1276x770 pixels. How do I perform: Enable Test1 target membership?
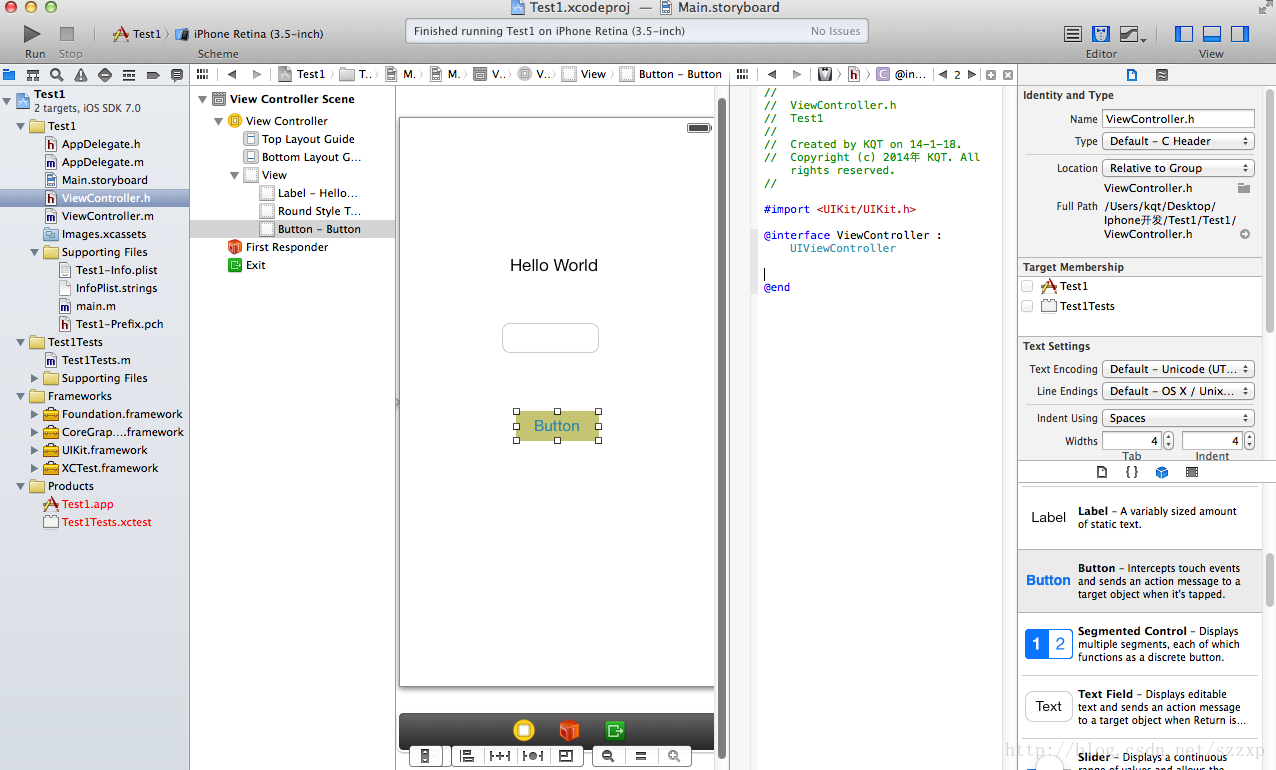[x=1027, y=286]
